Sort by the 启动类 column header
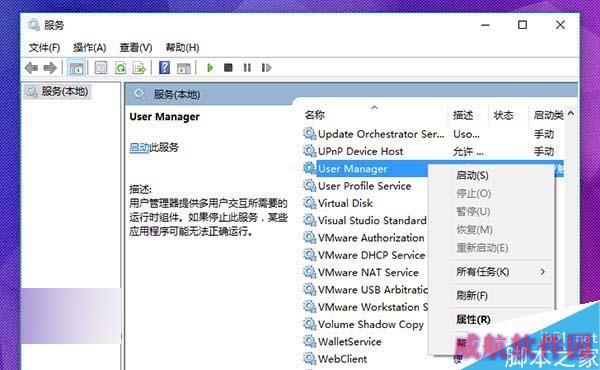This screenshot has height=370, width=600. pos(548,115)
